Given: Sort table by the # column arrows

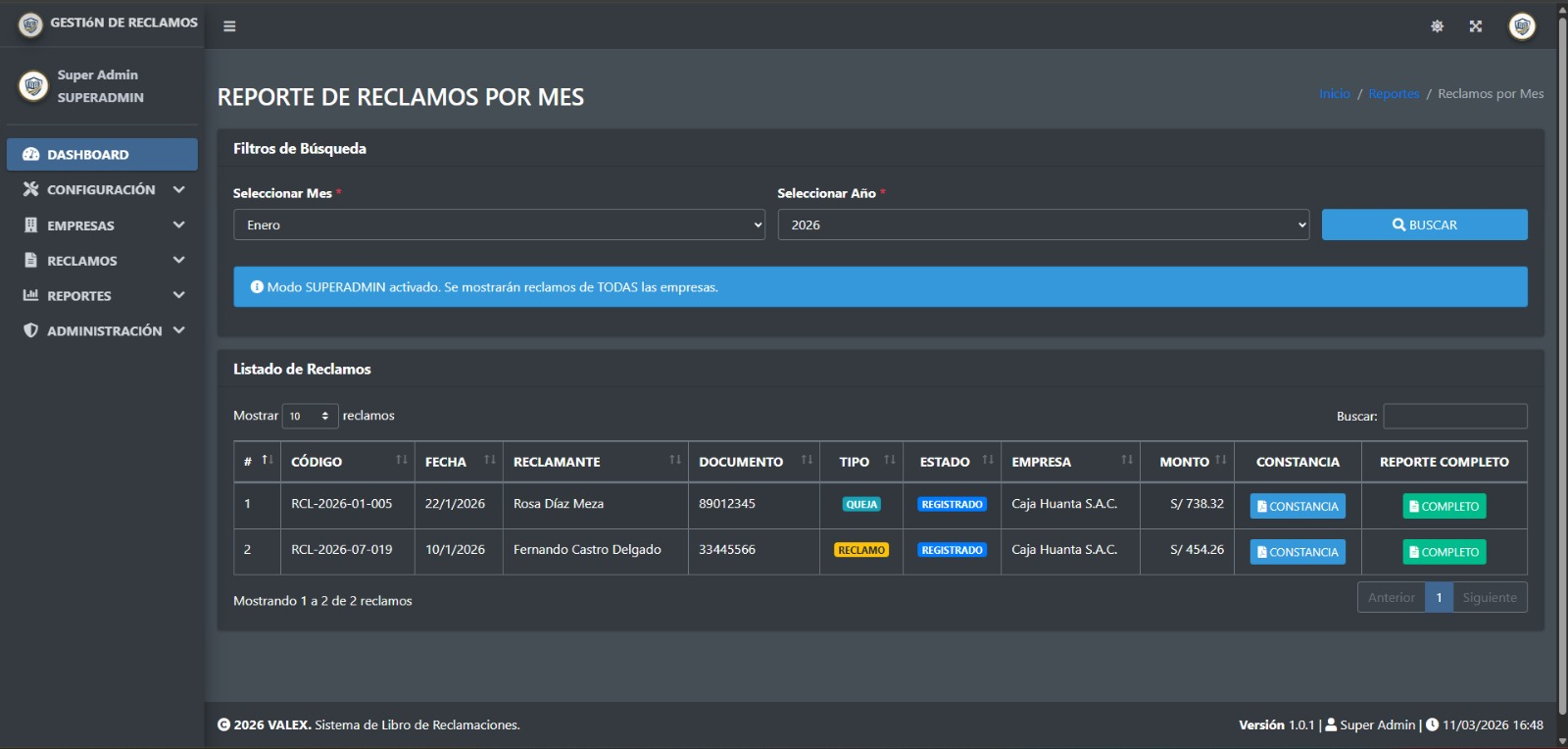Looking at the screenshot, I should 267,460.
